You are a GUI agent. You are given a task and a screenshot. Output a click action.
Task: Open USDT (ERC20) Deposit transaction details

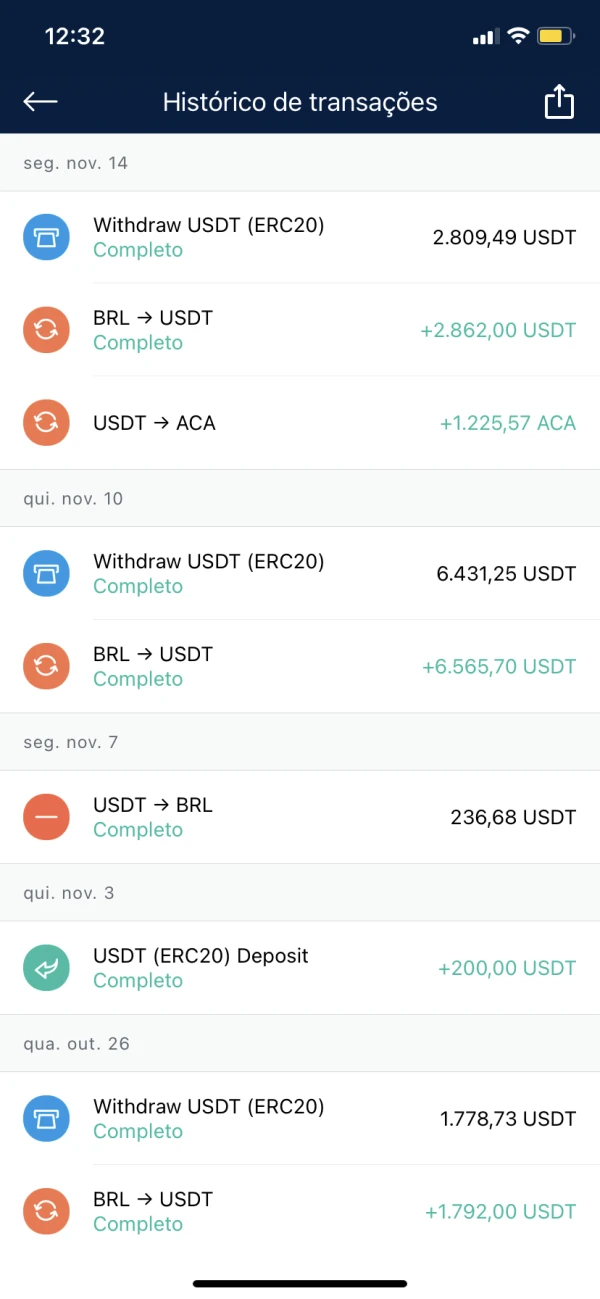200,956
